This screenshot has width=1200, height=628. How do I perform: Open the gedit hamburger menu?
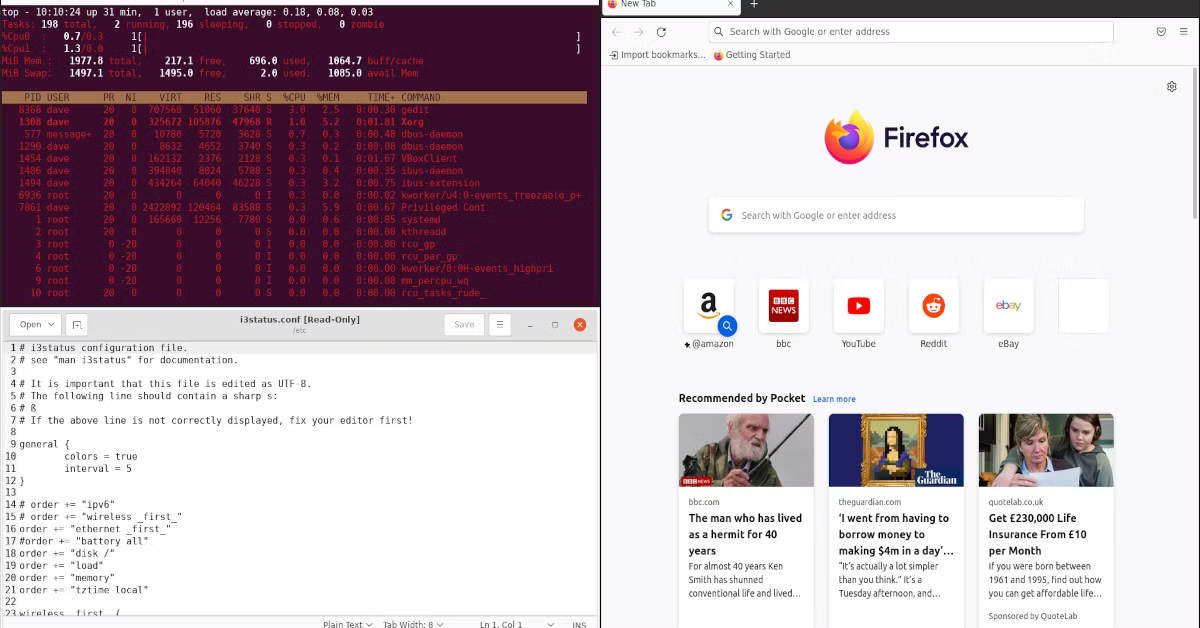click(x=498, y=324)
